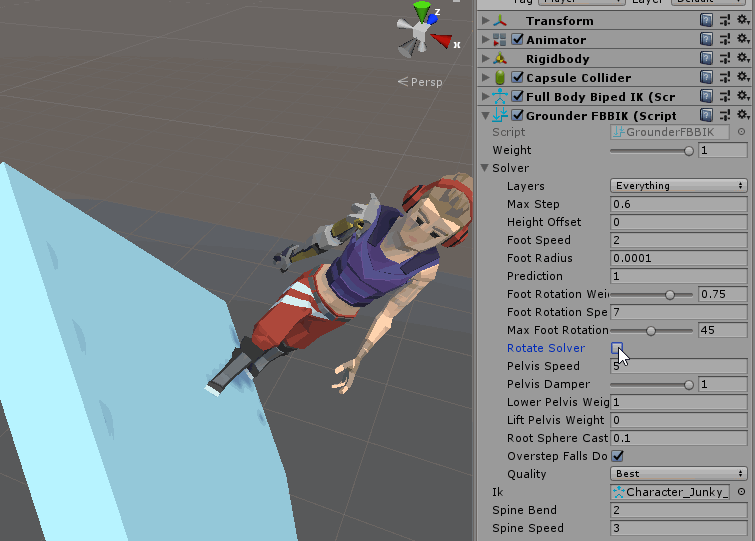
Task: Click the GrounderFBBIK script reference field
Action: point(670,132)
